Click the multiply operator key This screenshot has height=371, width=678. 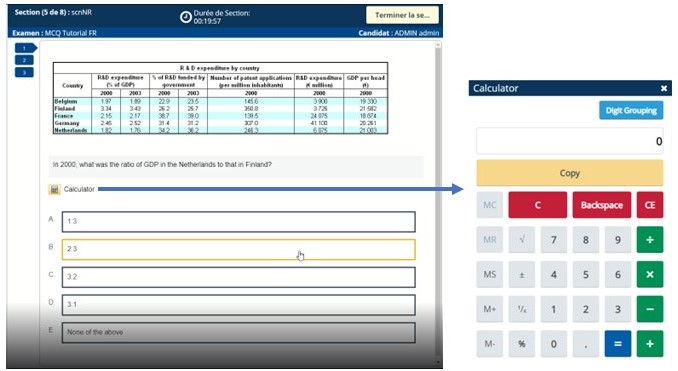[x=649, y=275]
